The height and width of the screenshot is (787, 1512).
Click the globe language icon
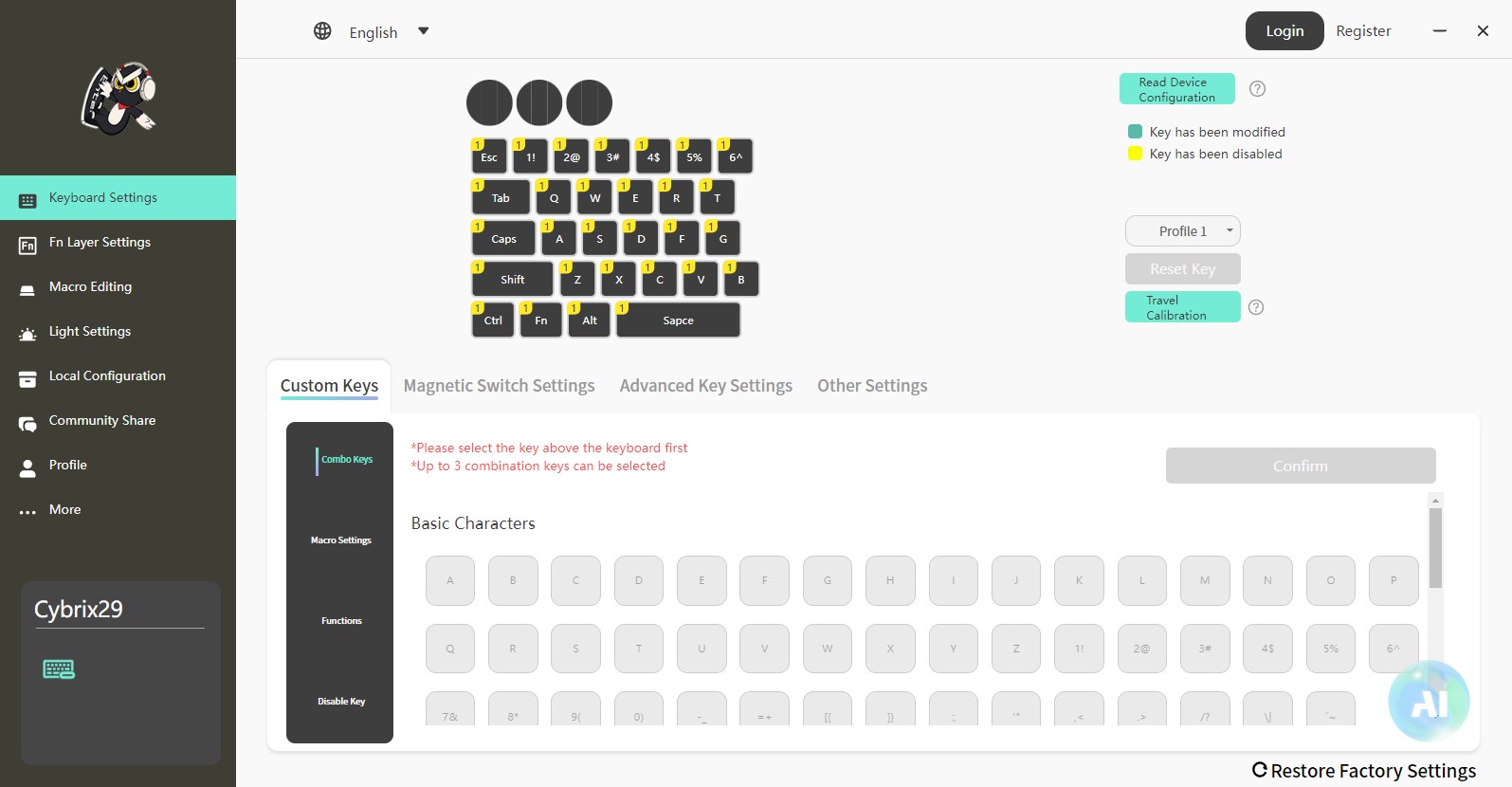(x=322, y=31)
